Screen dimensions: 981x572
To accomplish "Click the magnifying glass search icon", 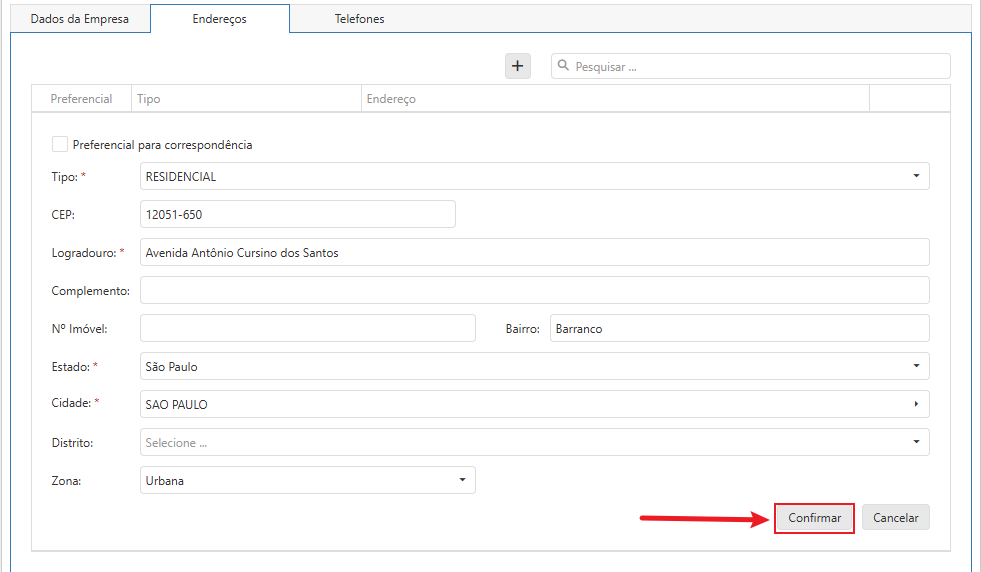I will (564, 66).
